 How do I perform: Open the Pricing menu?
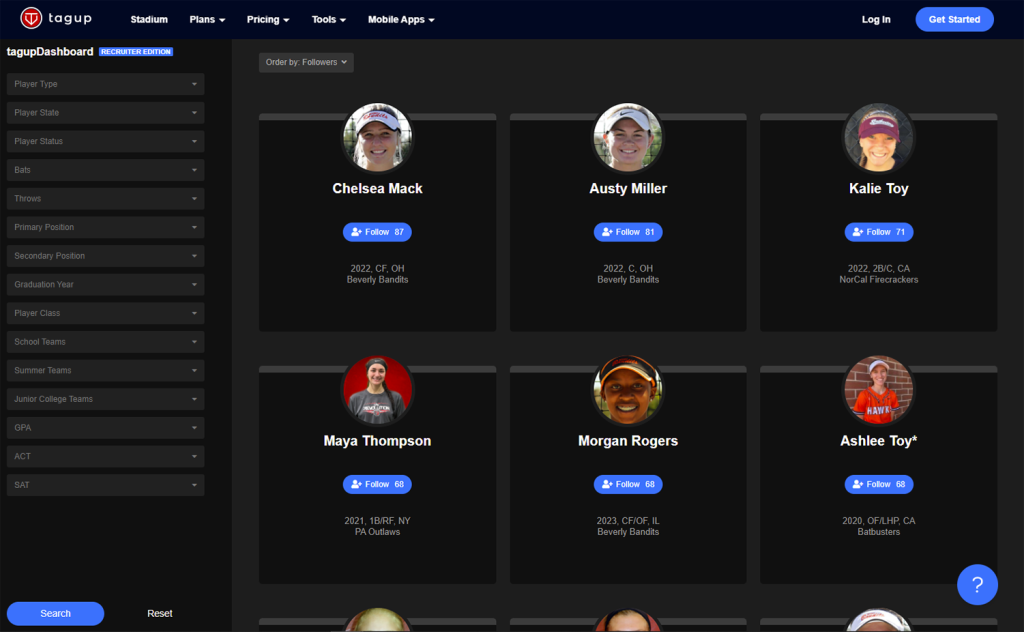click(268, 20)
